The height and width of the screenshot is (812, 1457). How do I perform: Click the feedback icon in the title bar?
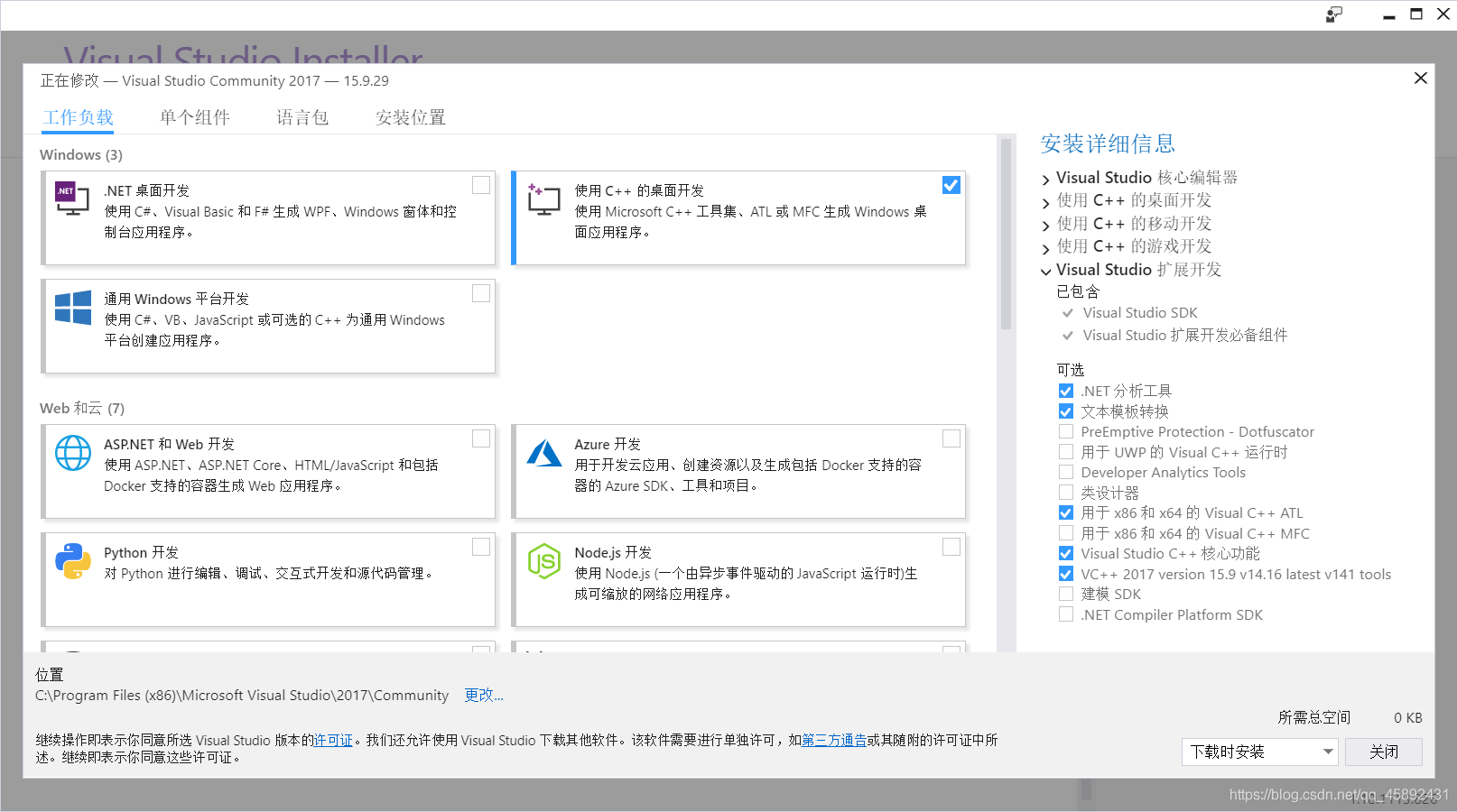pos(1333,14)
